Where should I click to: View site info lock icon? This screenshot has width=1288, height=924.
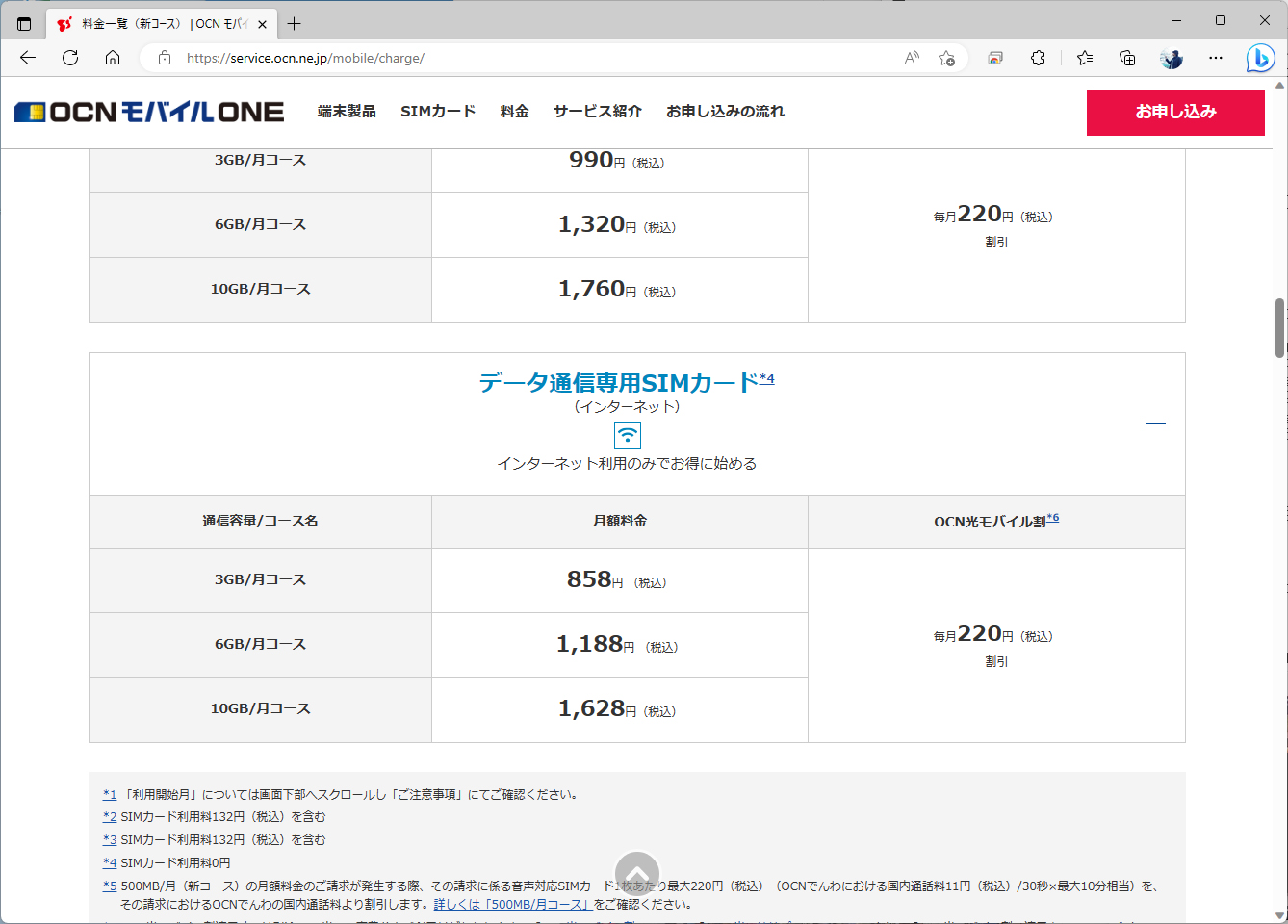pyautogui.click(x=165, y=58)
